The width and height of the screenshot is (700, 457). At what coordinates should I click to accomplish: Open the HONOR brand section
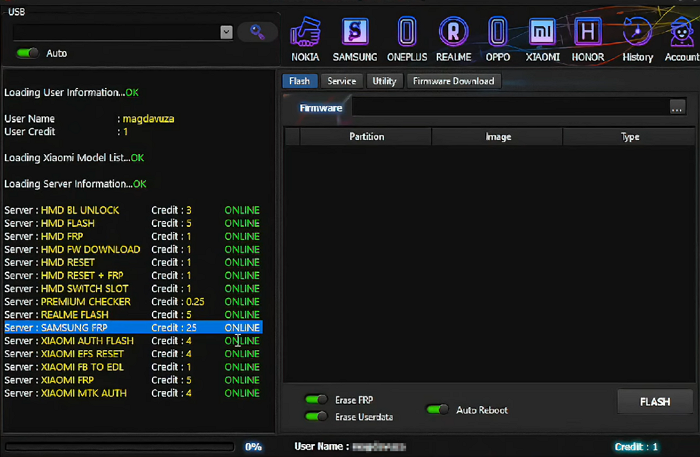point(588,39)
